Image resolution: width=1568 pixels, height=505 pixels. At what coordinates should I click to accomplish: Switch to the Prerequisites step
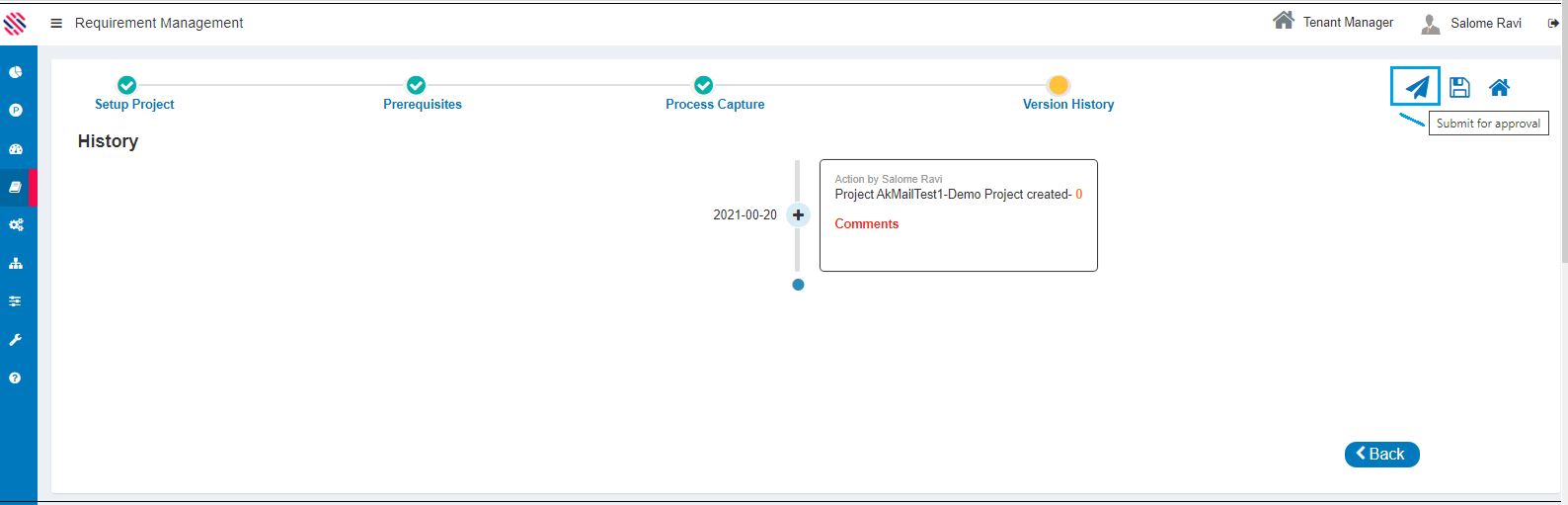[x=422, y=104]
